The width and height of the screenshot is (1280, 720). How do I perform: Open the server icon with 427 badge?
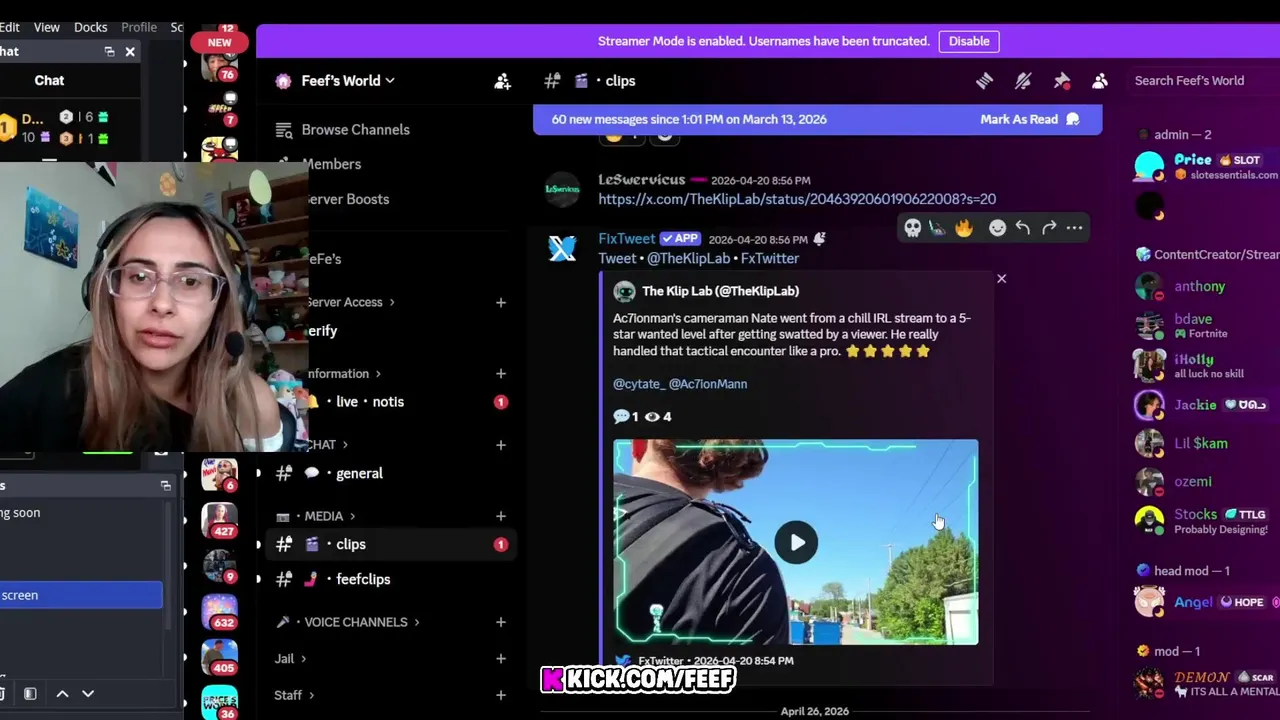tap(219, 519)
